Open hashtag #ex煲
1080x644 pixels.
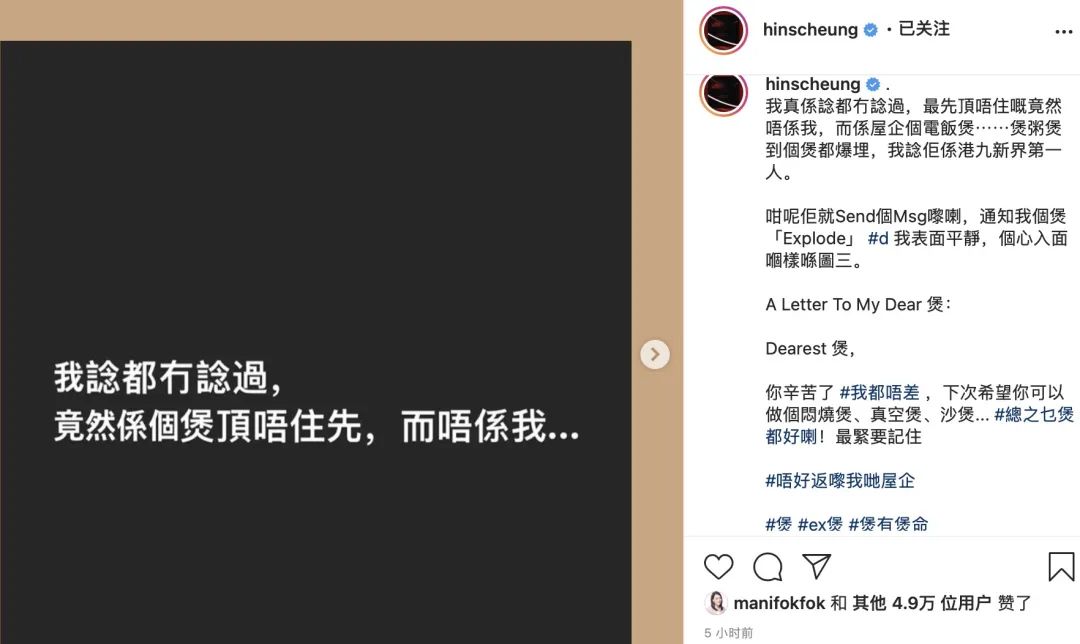820,524
